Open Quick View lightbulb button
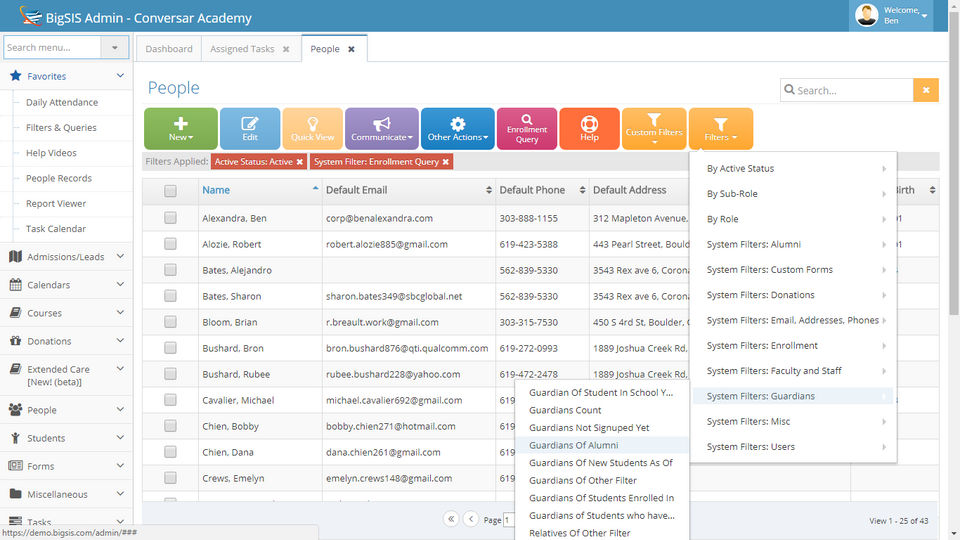The width and height of the screenshot is (960, 540). click(x=312, y=129)
